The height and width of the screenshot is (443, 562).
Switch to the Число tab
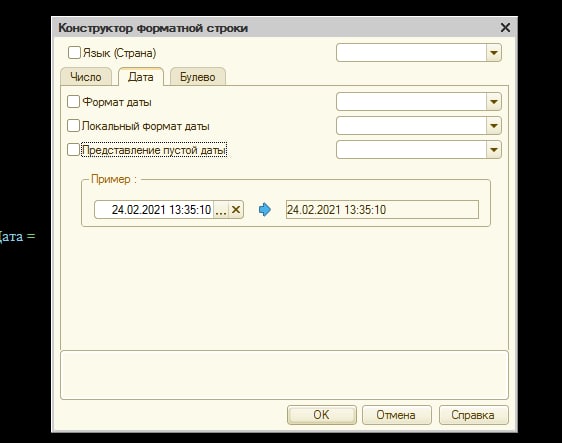pyautogui.click(x=86, y=77)
